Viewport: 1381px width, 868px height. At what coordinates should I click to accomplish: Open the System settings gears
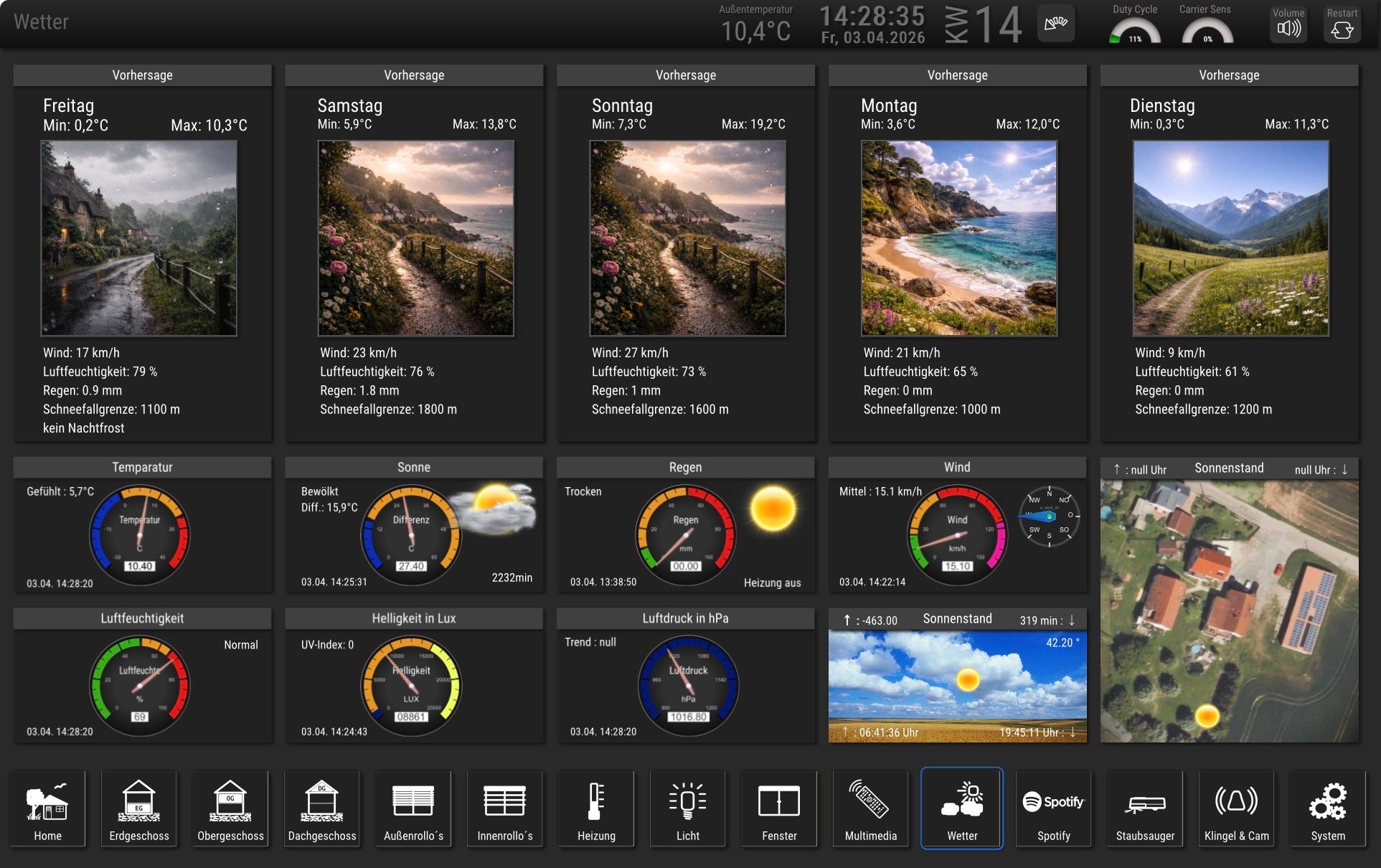tap(1327, 808)
